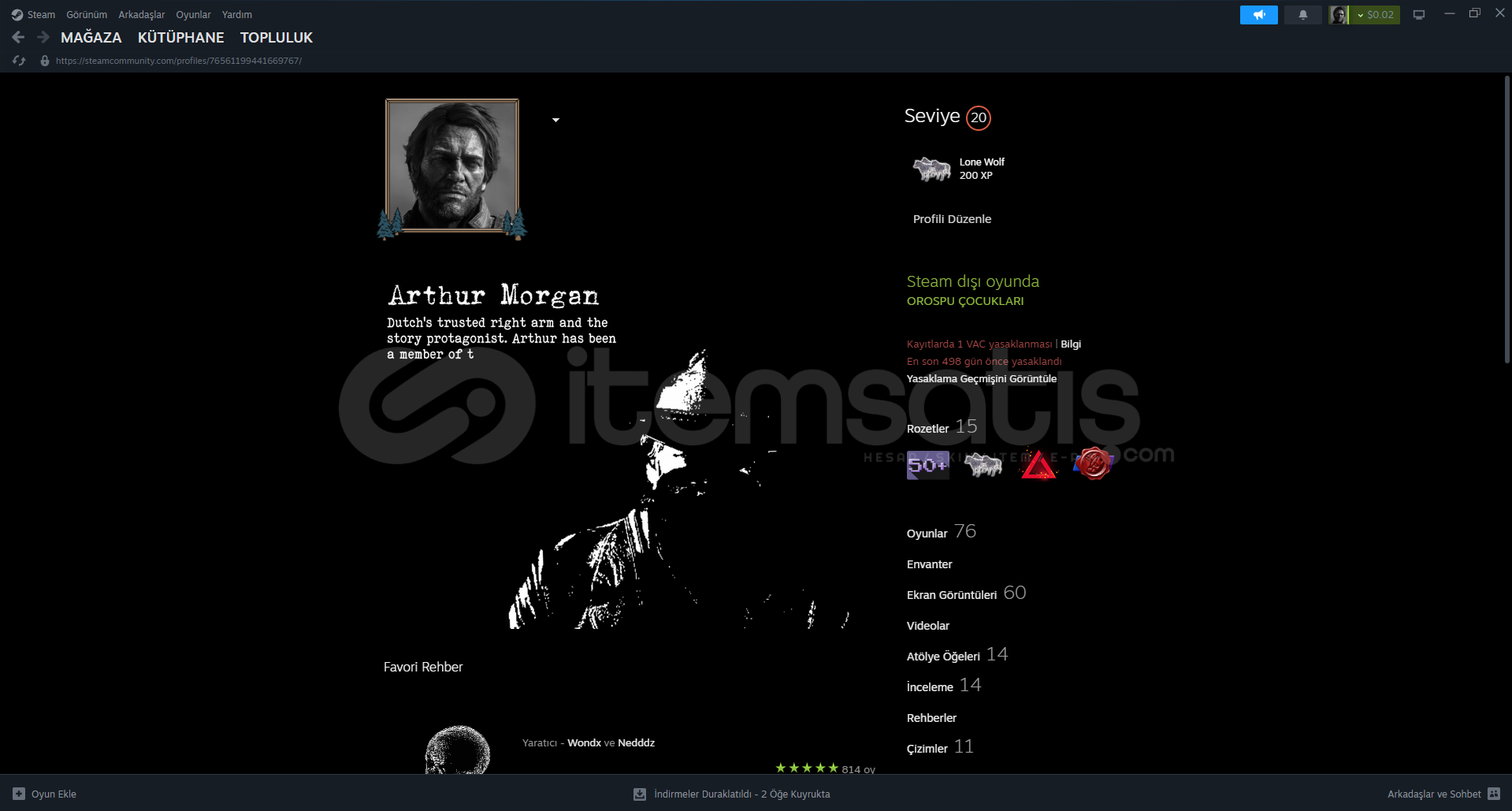The image size is (1512, 811).
Task: Click the Favori Rehber heading
Action: pyautogui.click(x=423, y=667)
